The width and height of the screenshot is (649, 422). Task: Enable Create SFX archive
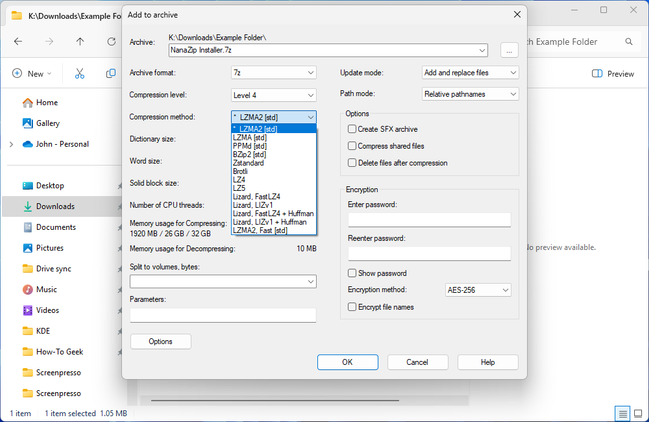[352, 129]
